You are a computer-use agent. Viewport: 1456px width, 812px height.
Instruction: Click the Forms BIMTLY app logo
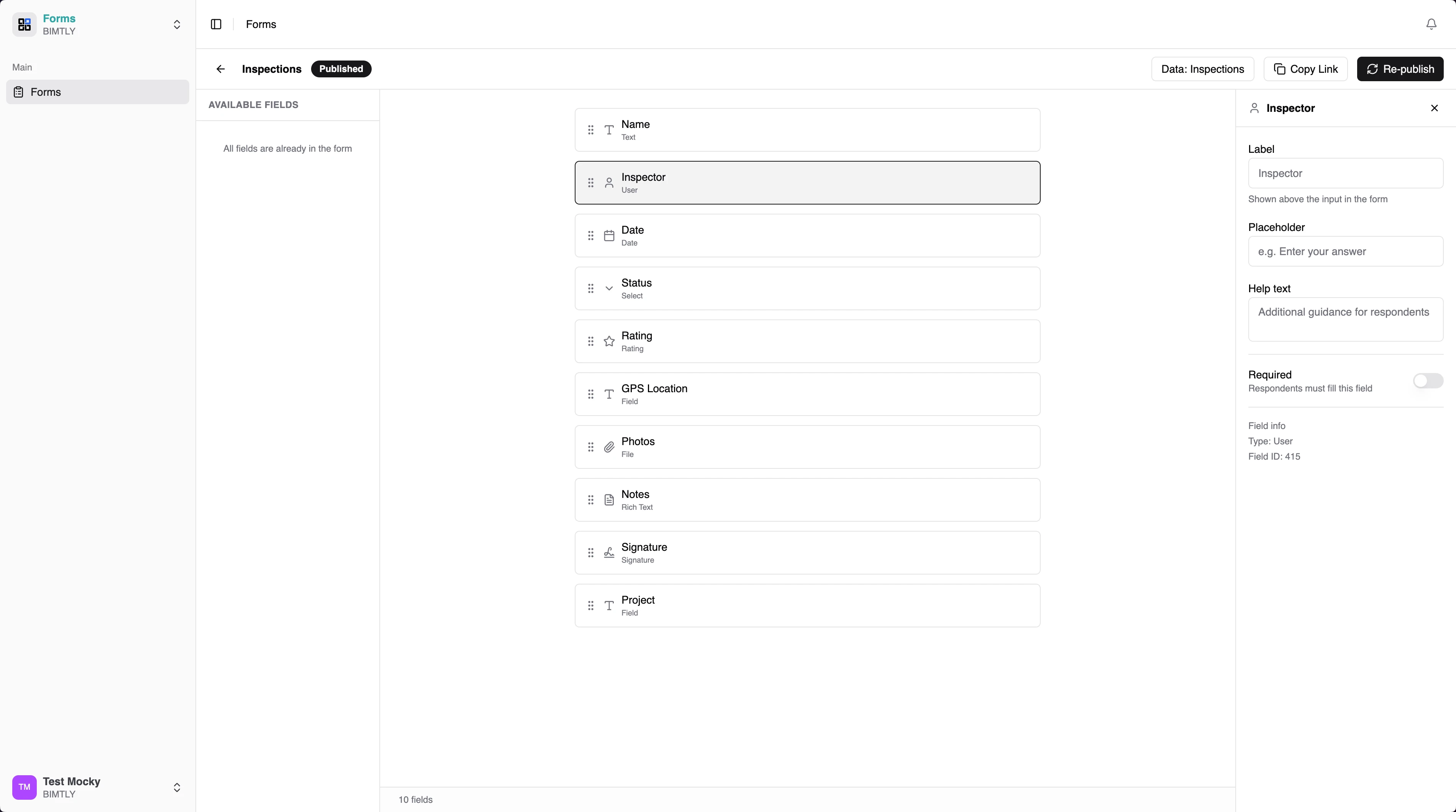click(24, 24)
